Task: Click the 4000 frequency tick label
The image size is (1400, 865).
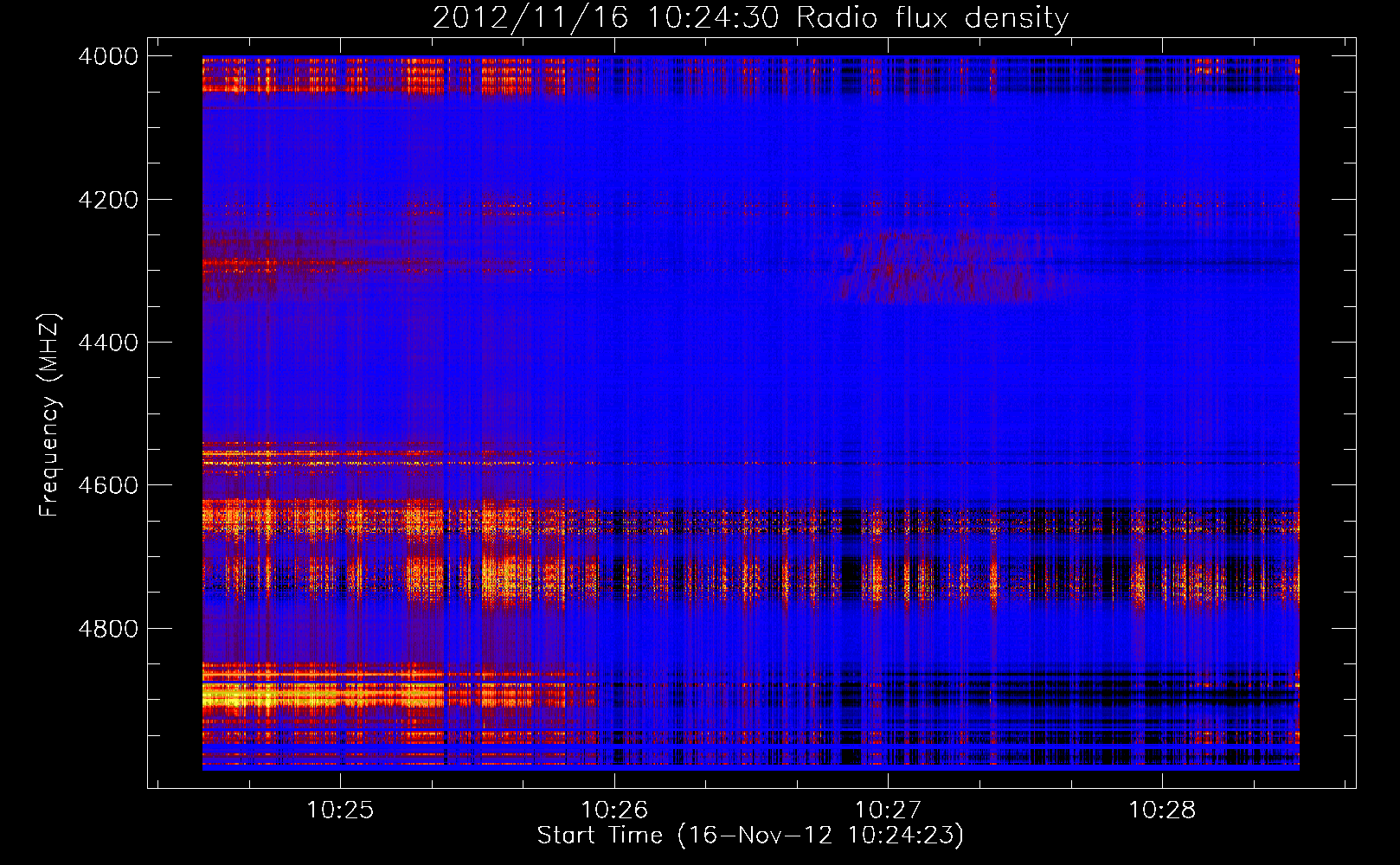Action: 108,56
